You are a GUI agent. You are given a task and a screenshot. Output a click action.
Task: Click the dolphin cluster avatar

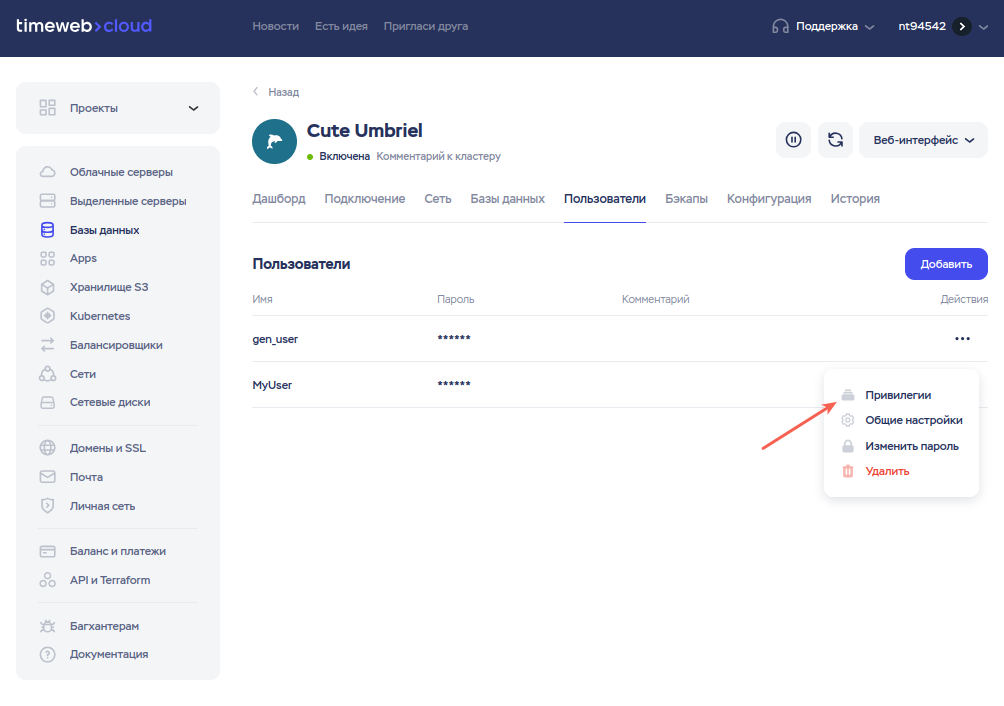[275, 141]
